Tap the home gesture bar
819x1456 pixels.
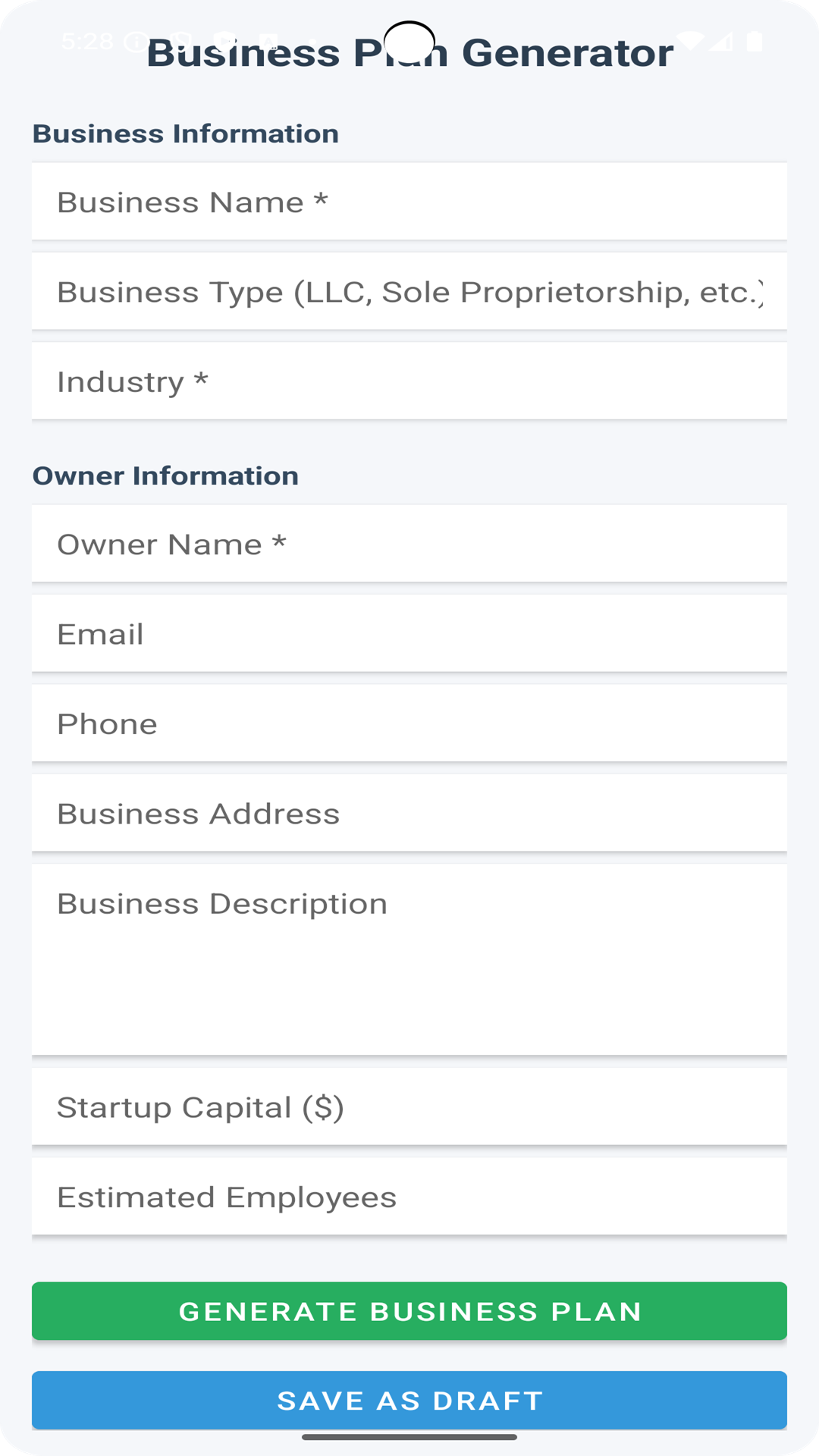[409, 1436]
